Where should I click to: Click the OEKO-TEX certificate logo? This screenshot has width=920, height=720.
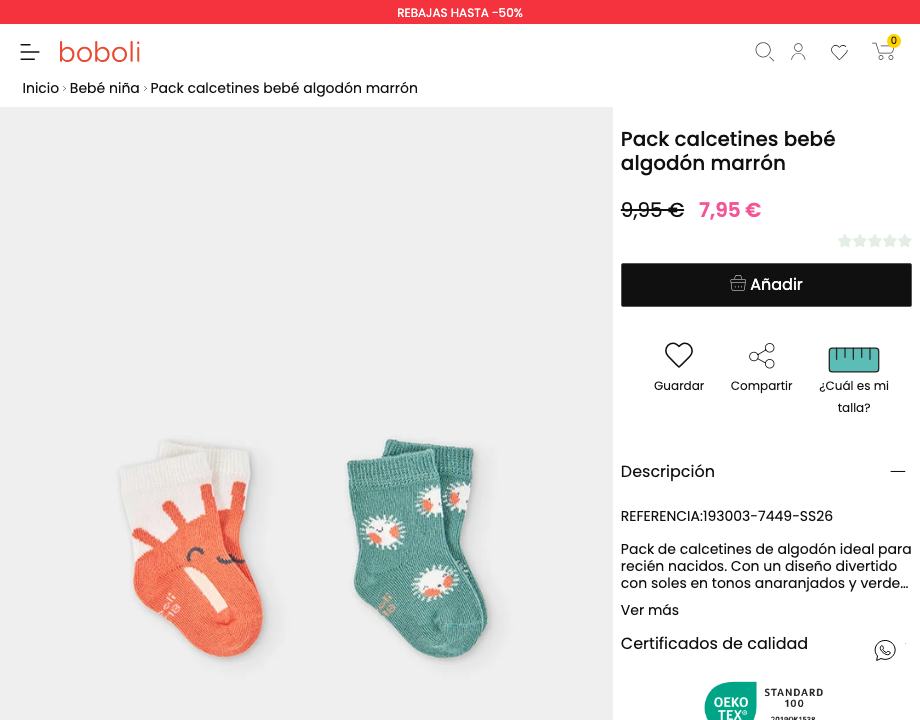click(x=765, y=701)
